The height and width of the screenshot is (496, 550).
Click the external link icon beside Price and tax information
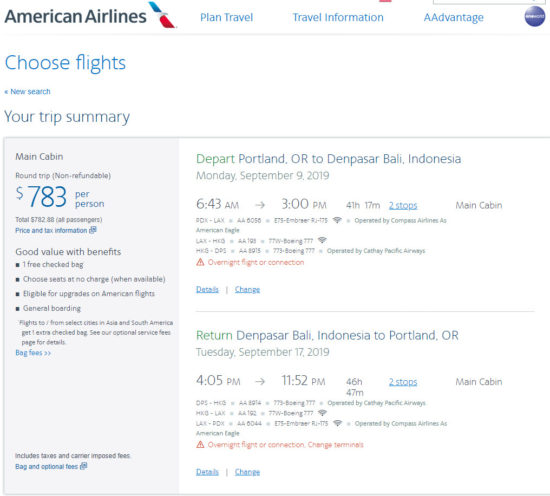click(93, 230)
